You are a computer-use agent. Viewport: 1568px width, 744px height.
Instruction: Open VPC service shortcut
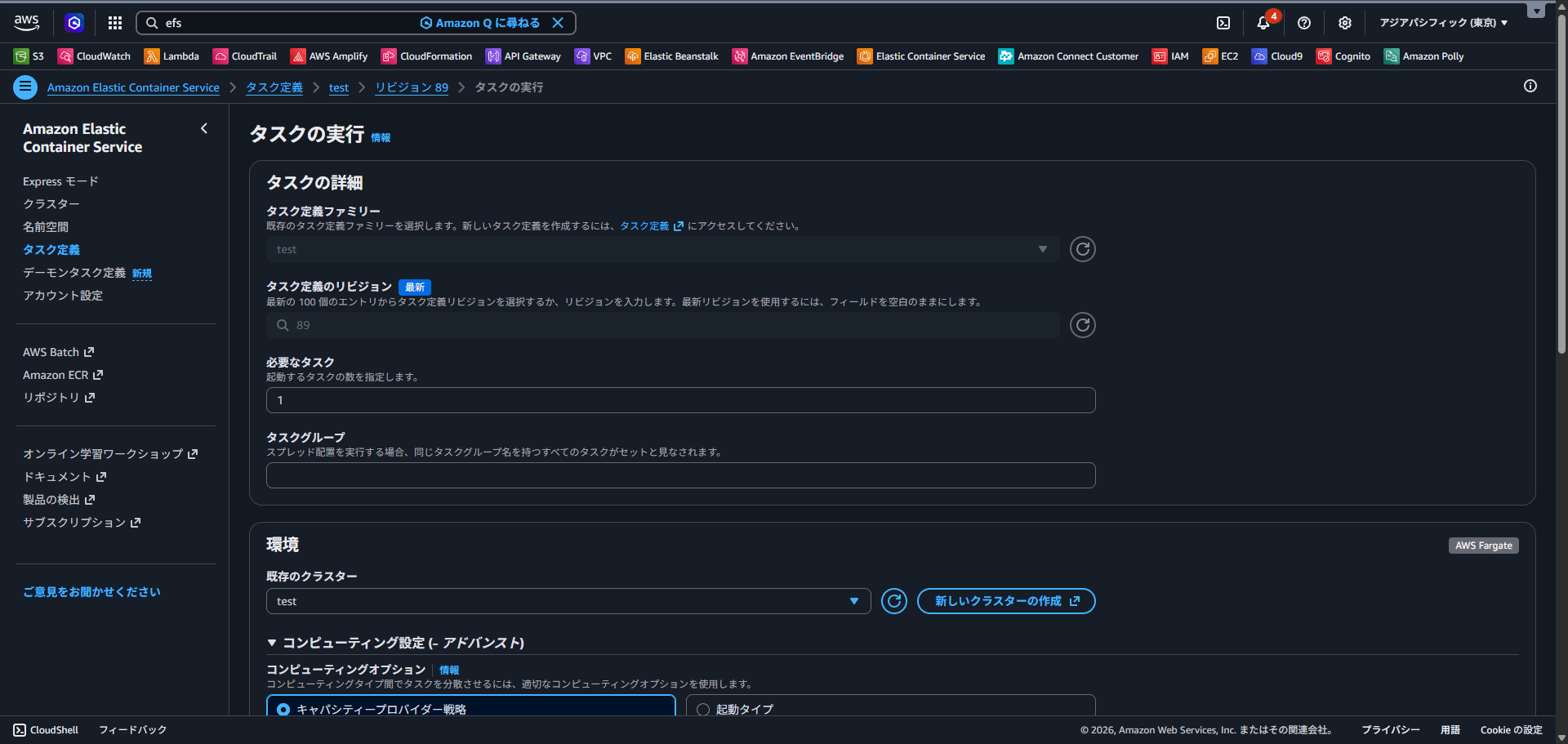coord(593,56)
